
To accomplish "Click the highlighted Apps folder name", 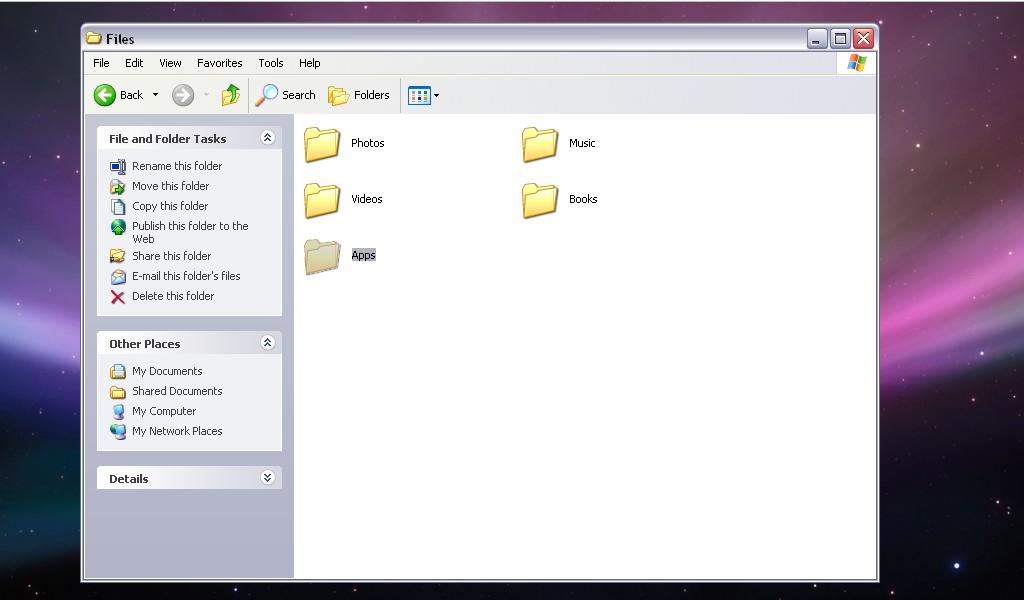I will pyautogui.click(x=363, y=255).
